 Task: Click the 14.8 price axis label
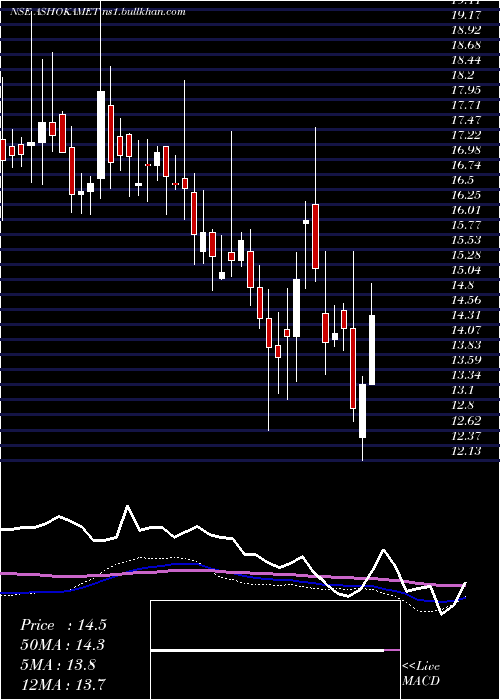click(x=462, y=285)
